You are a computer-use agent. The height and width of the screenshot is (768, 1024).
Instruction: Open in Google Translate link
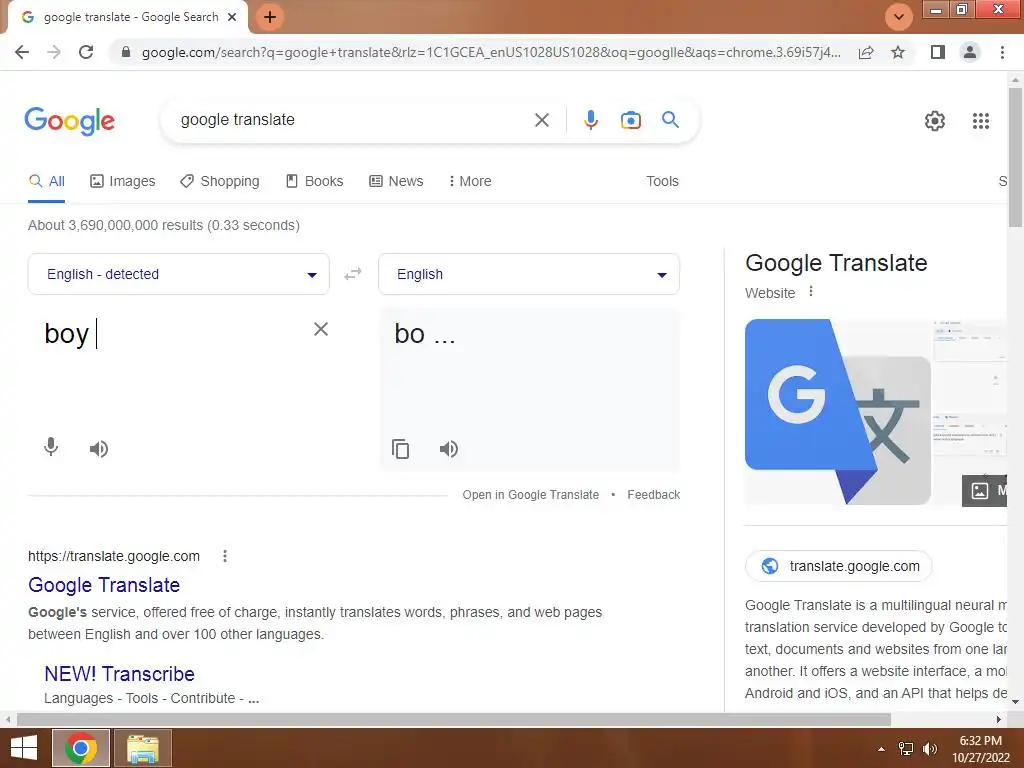(x=530, y=495)
